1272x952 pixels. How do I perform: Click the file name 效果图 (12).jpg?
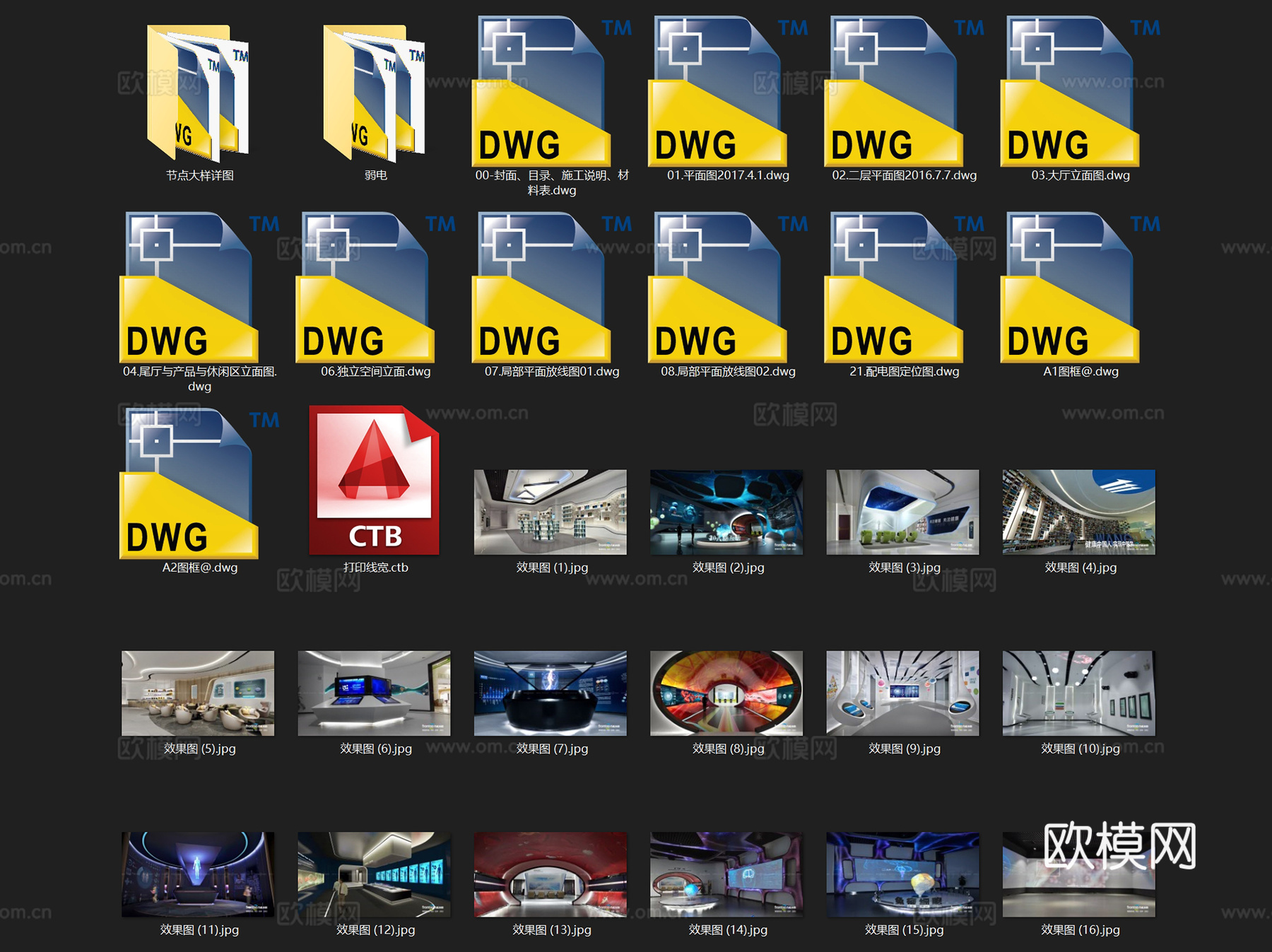(x=375, y=930)
